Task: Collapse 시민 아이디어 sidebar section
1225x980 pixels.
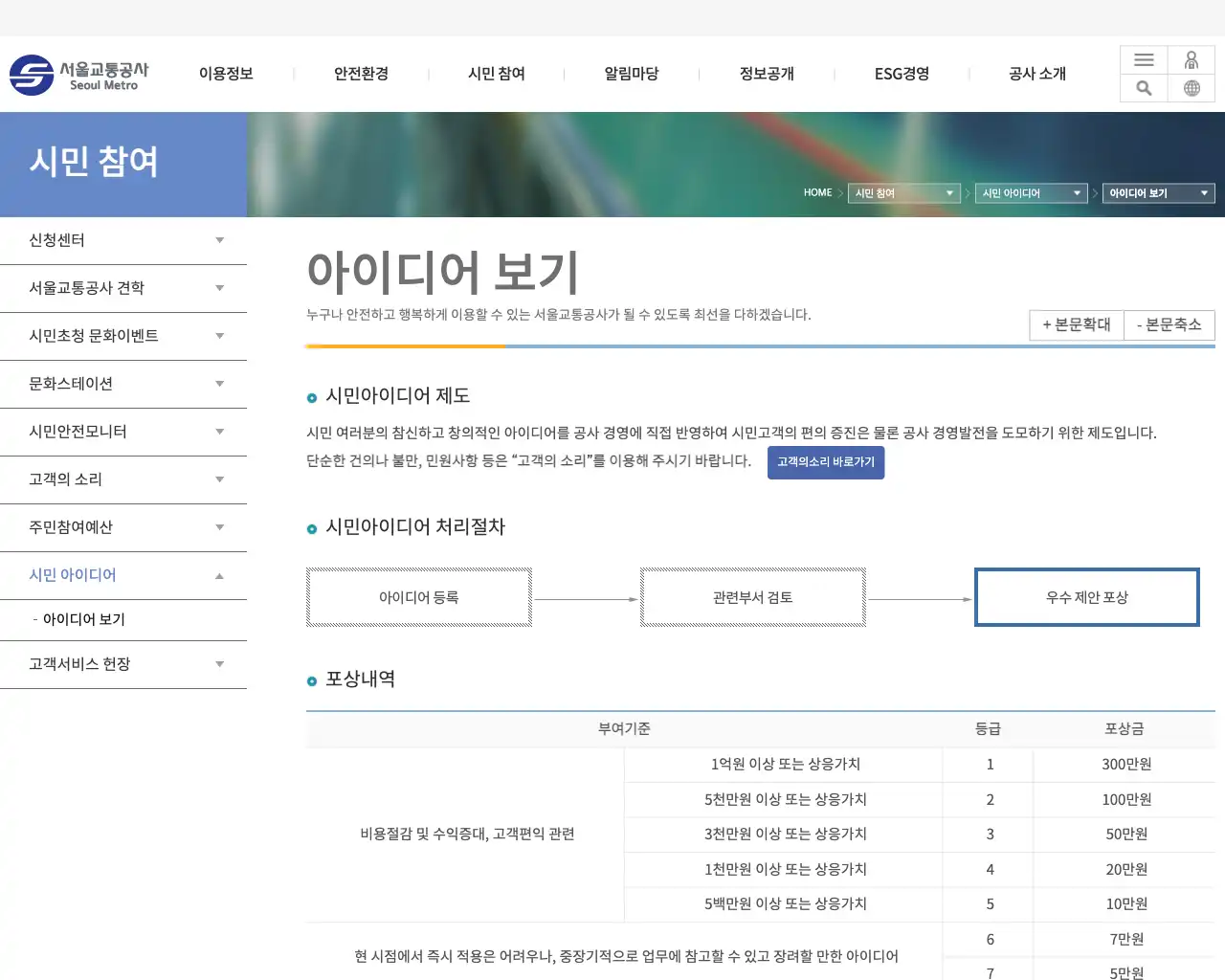Action: (x=123, y=576)
